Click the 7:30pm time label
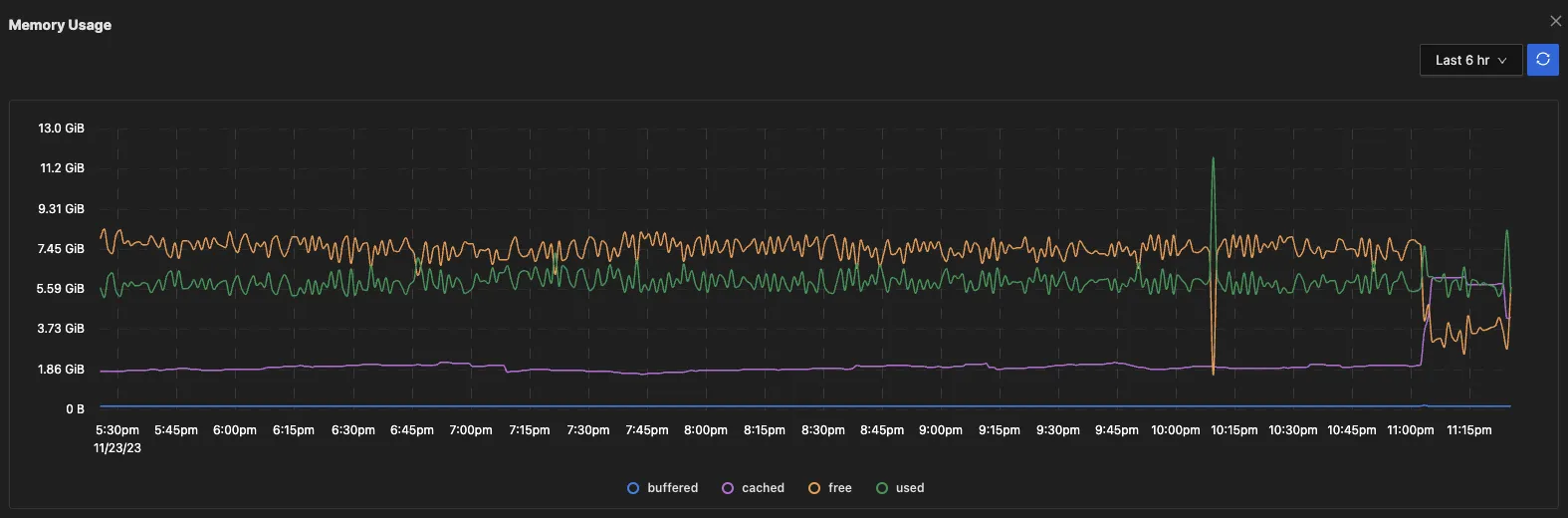1568x518 pixels. (x=588, y=430)
